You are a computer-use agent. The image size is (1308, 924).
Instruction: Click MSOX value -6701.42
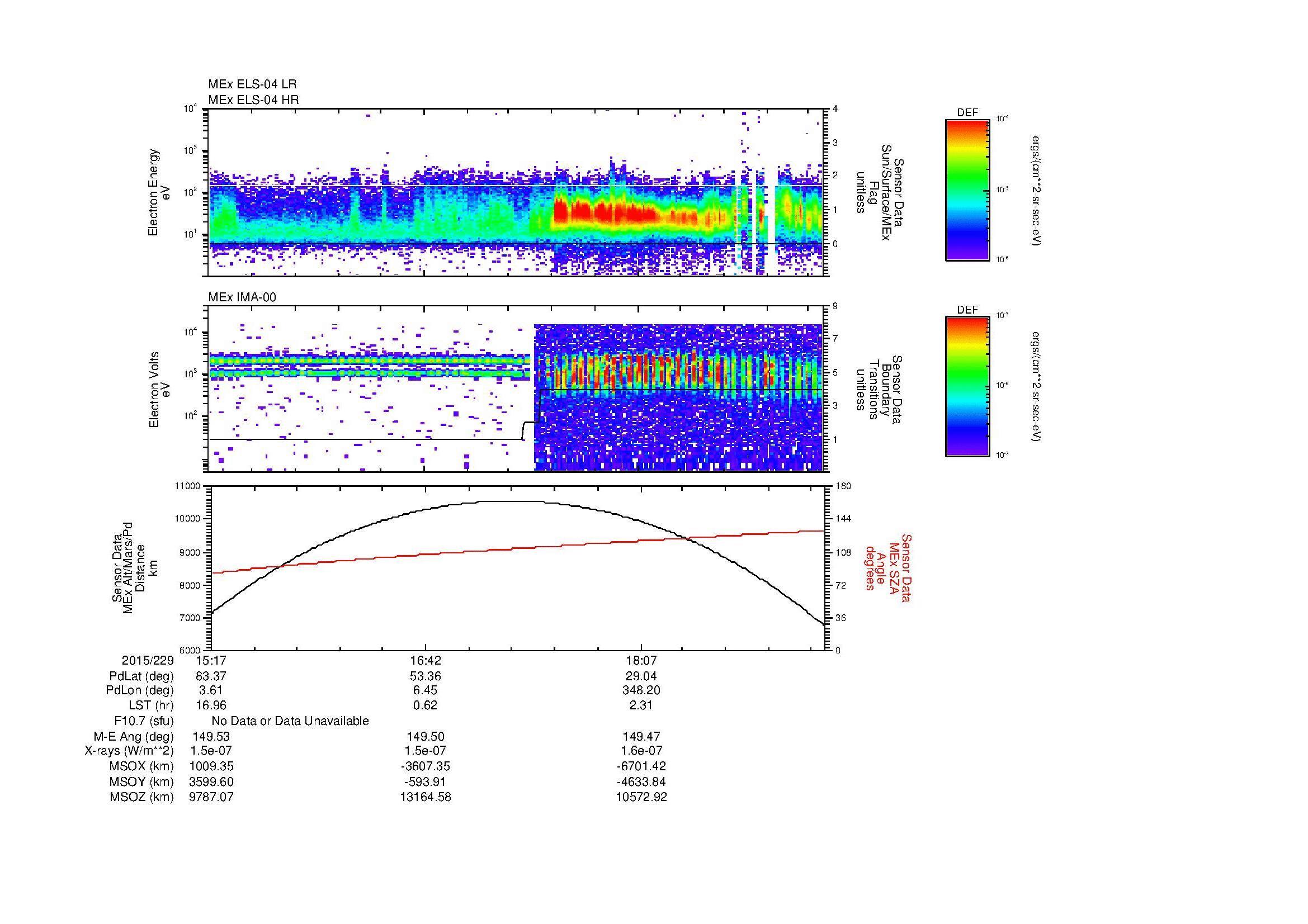[641, 766]
